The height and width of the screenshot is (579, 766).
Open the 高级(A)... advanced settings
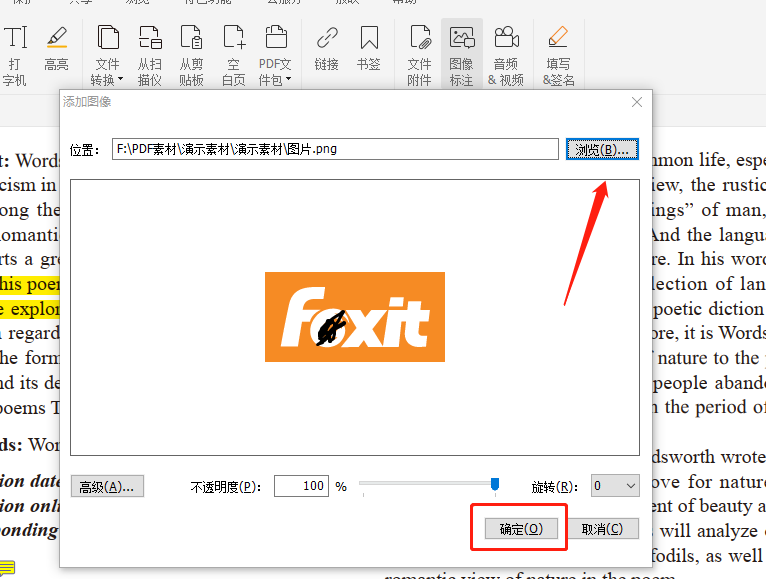point(107,486)
